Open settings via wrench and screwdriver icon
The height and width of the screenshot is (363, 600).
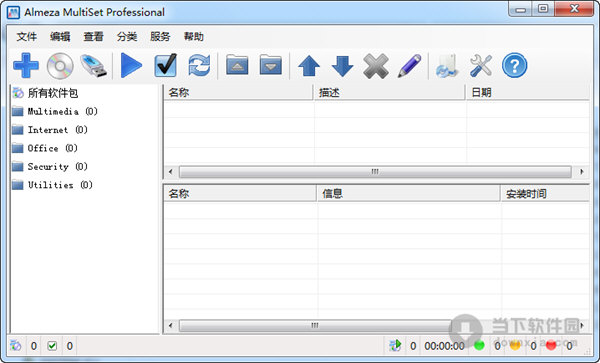(481, 66)
